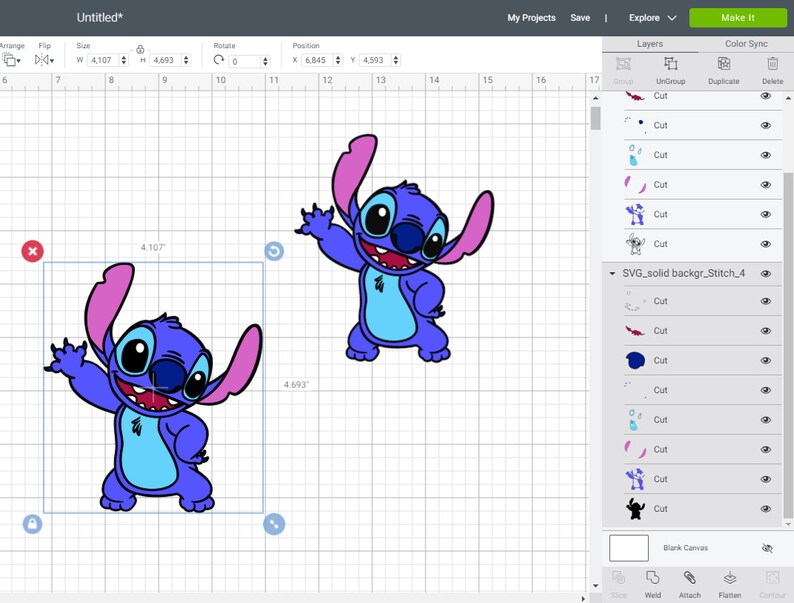Click the layers panel scrollbar
The height and width of the screenshot is (603, 794).
point(788,345)
